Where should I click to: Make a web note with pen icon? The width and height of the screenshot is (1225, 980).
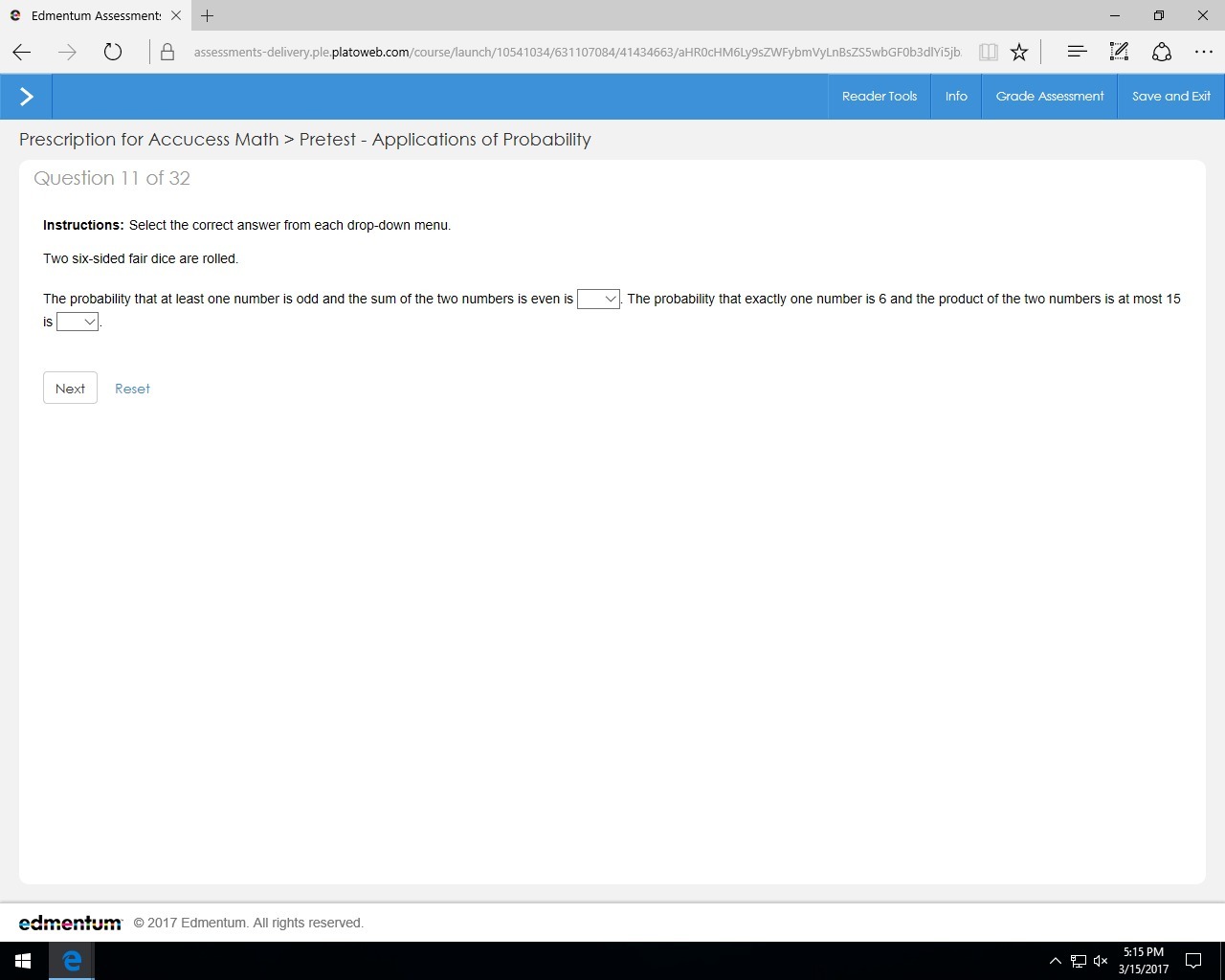pos(1119,52)
